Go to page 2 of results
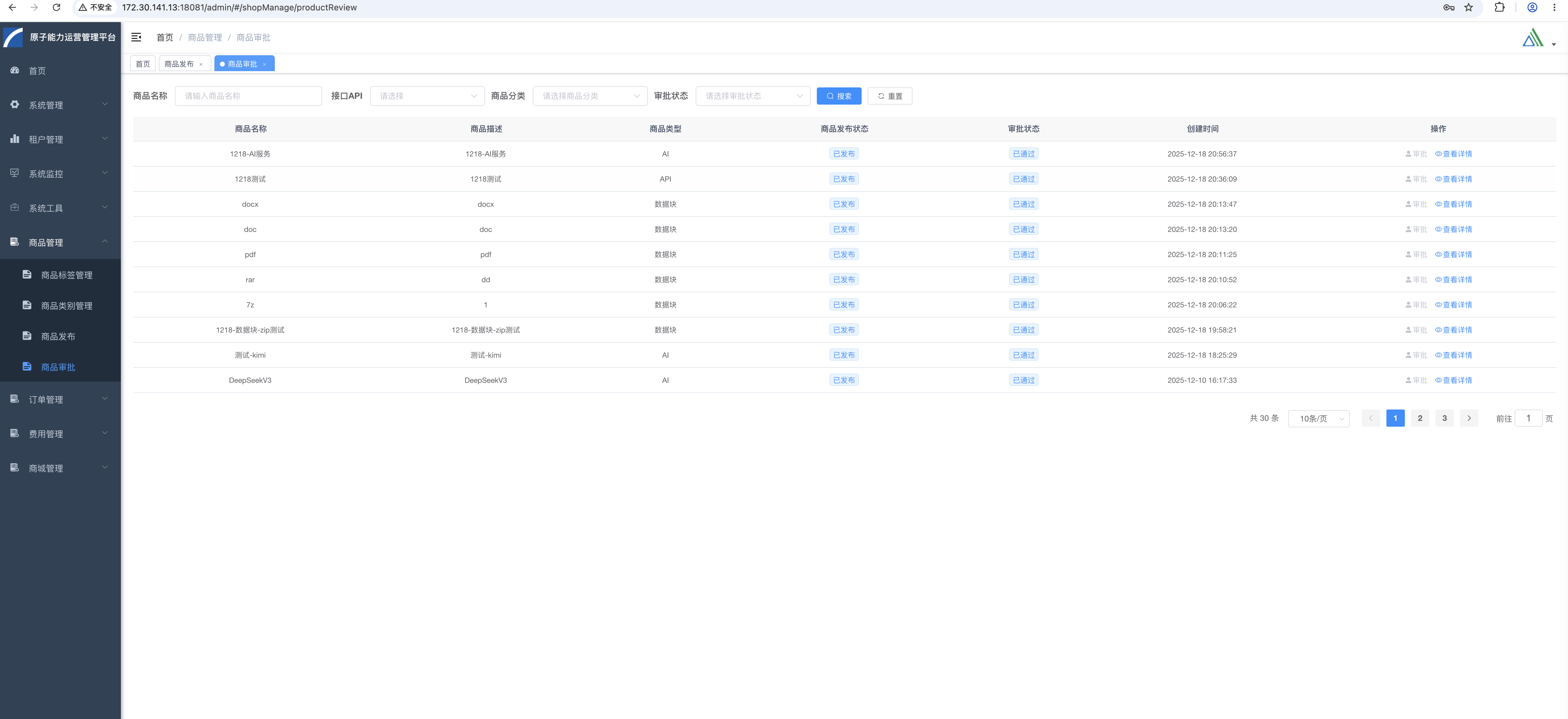 pyautogui.click(x=1420, y=418)
